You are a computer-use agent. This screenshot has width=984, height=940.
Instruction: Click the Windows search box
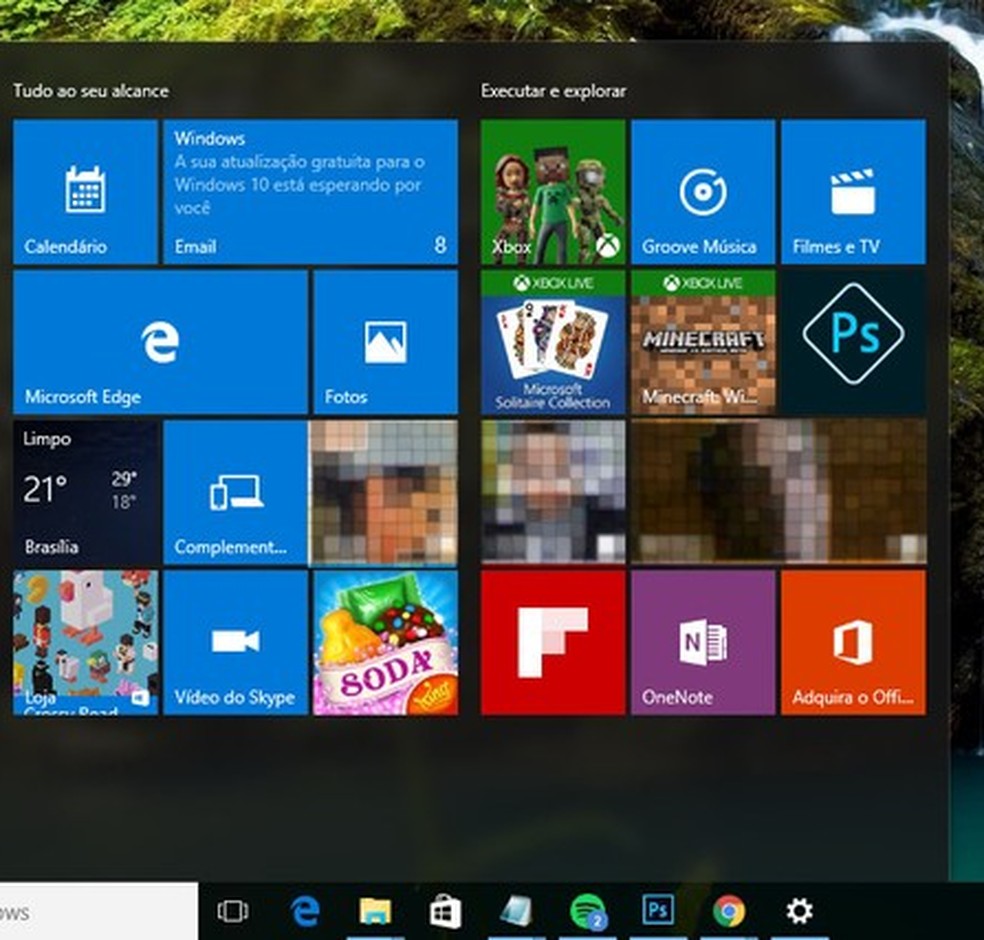[x=98, y=911]
